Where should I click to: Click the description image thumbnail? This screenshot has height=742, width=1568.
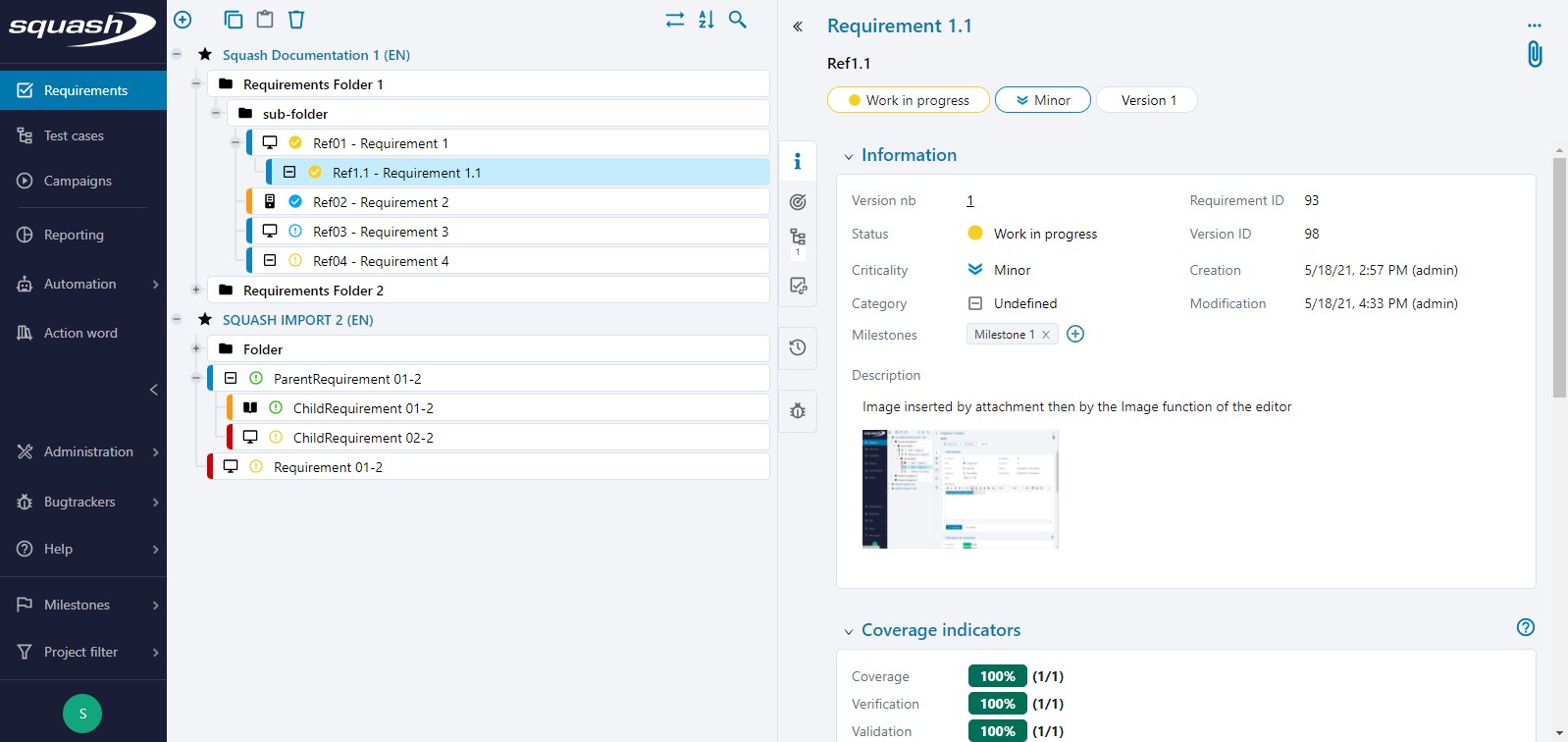pos(960,489)
